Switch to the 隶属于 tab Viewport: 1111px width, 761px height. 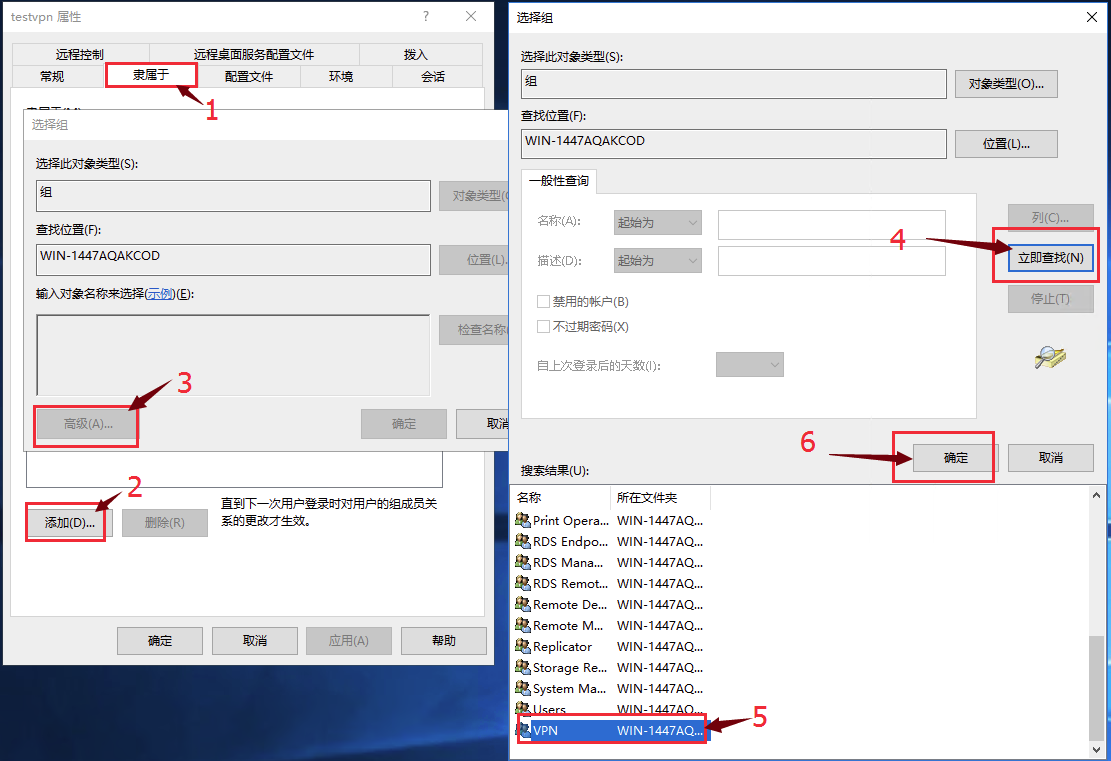coord(151,75)
